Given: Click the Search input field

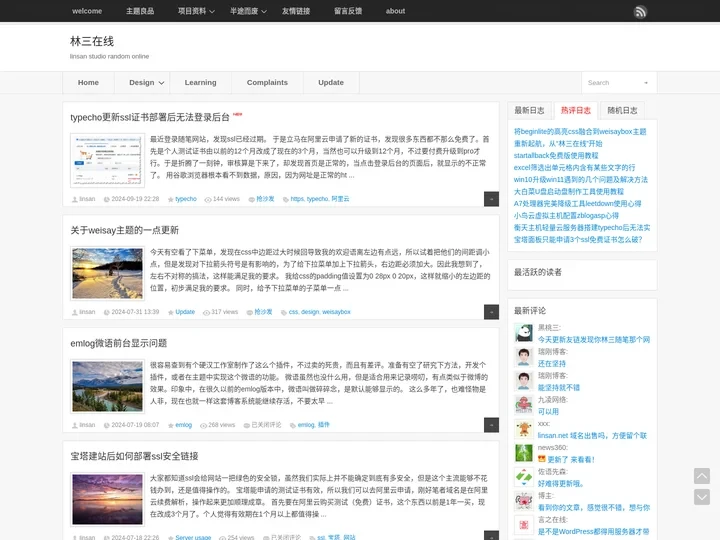Looking at the screenshot, I should point(612,83).
